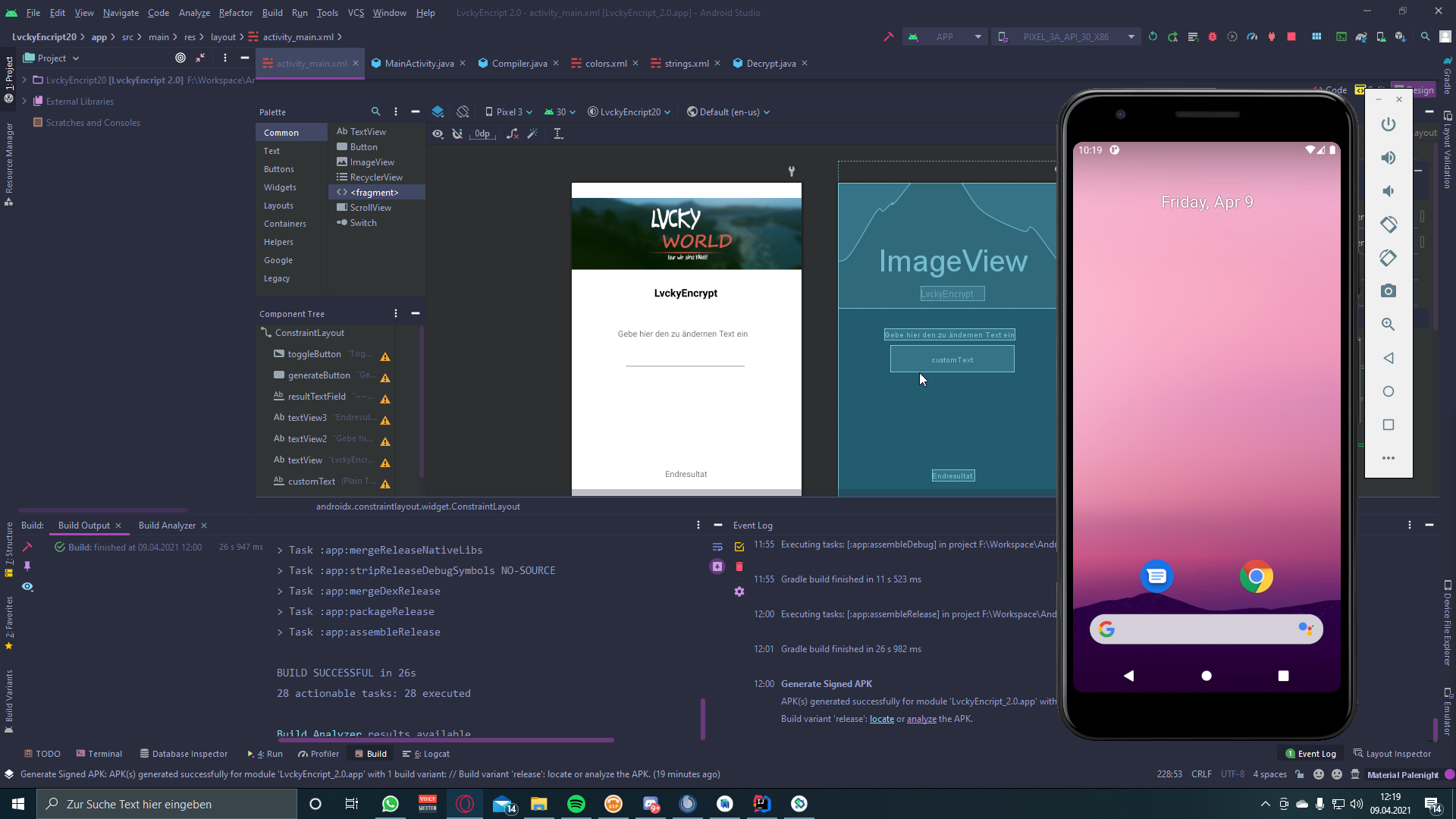Take emulator screenshot with camera icon
1456x819 pixels.
click(1388, 291)
